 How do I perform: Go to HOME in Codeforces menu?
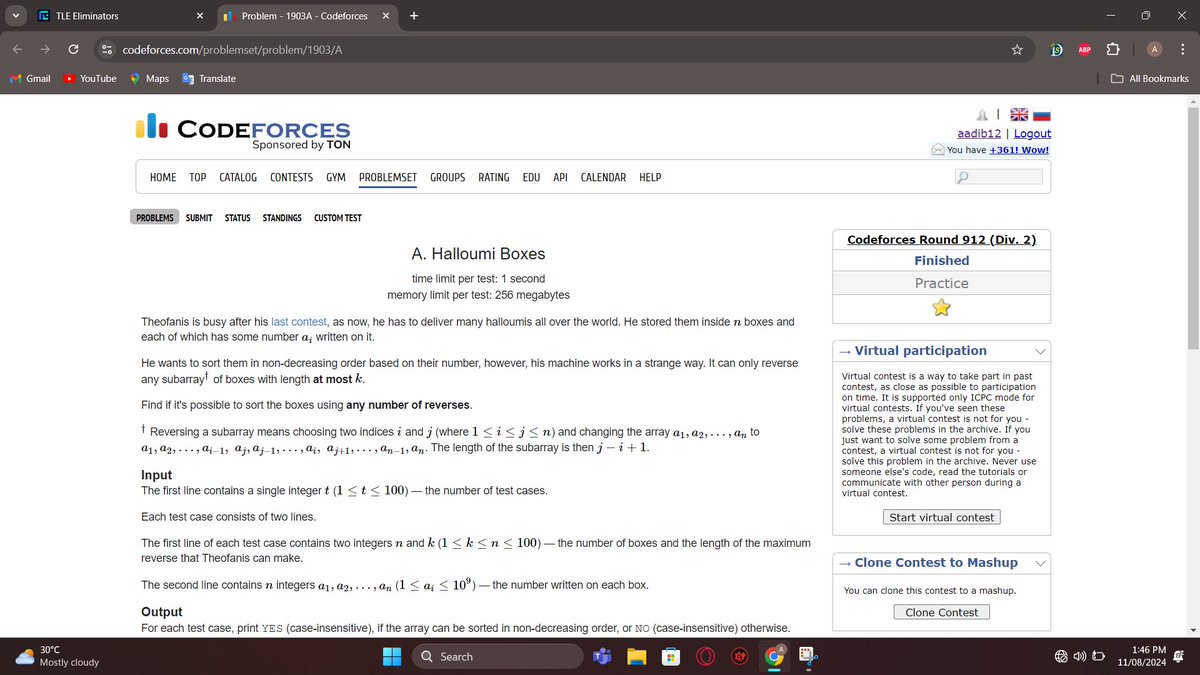coord(163,177)
